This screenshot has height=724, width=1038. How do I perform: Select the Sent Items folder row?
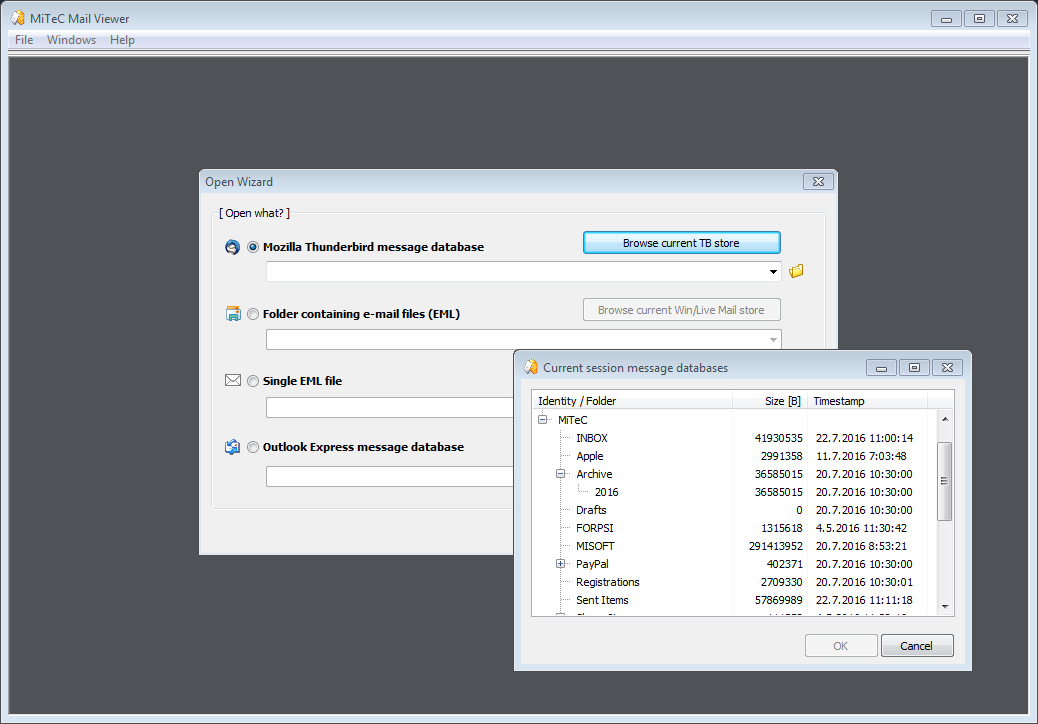(x=735, y=600)
